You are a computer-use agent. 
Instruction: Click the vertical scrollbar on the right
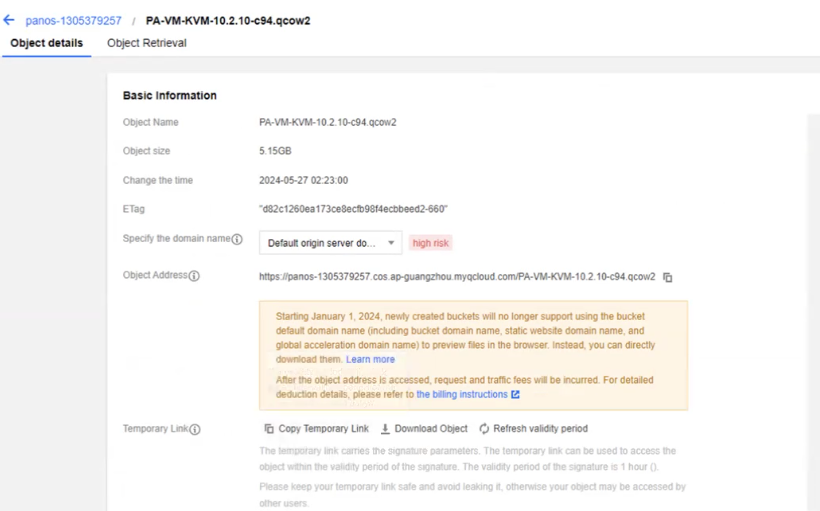tap(813, 300)
